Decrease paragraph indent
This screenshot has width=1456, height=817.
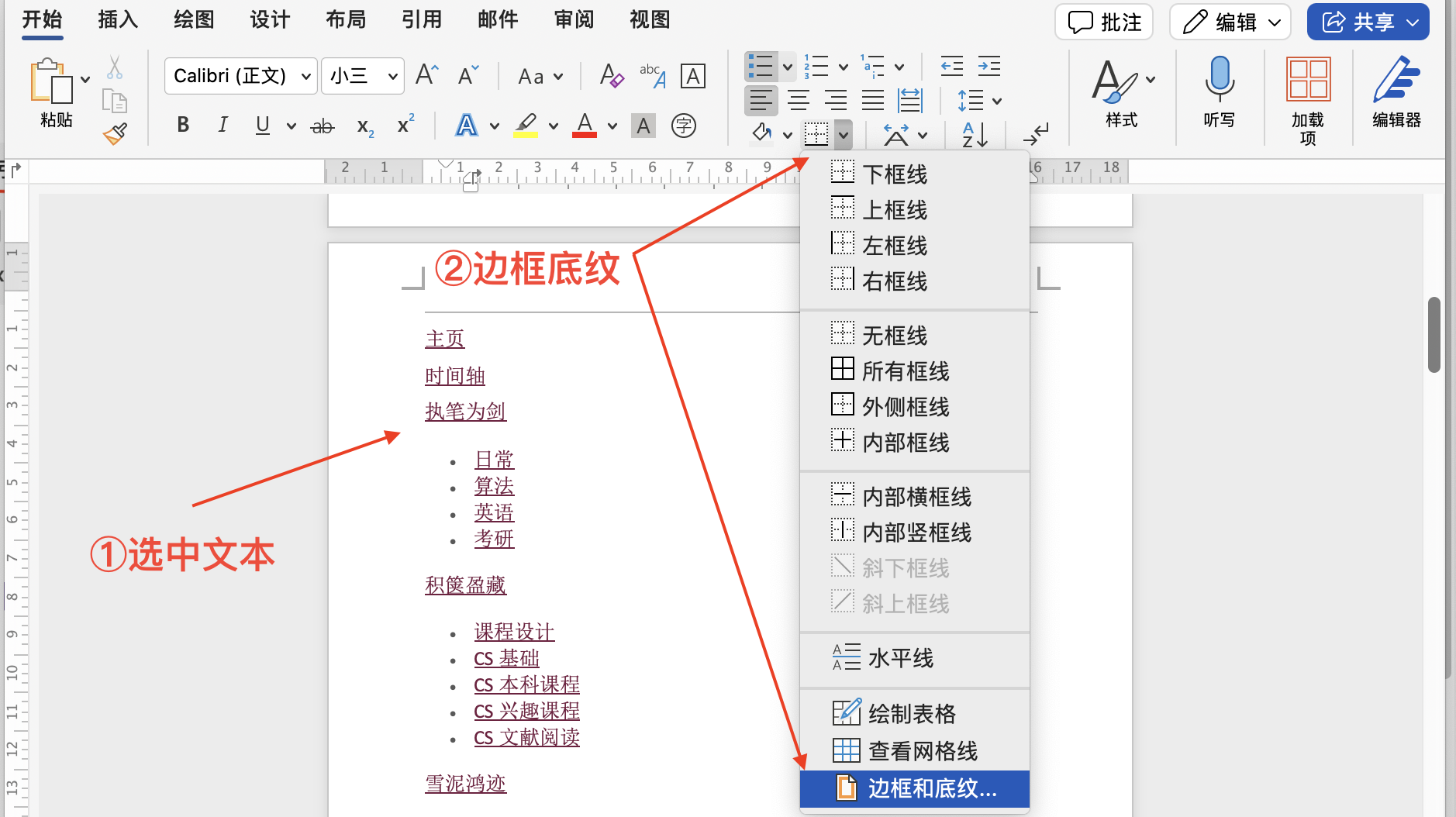[951, 67]
